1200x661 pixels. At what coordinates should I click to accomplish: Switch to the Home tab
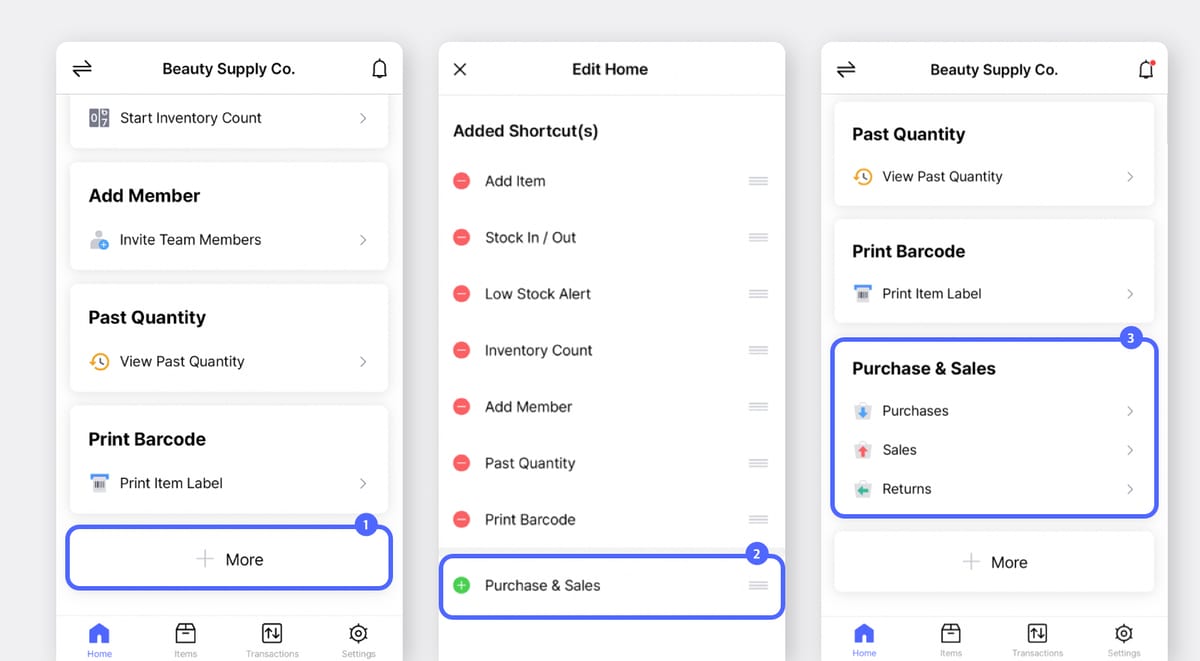[x=99, y=633]
